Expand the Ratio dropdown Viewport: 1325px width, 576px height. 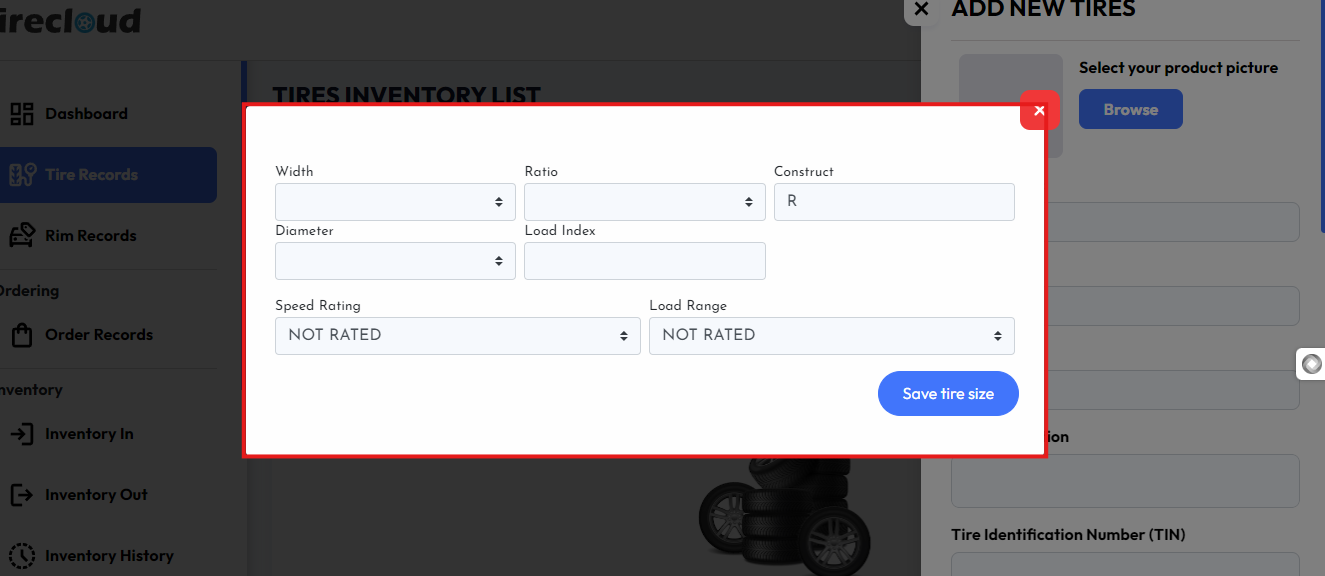click(x=644, y=202)
